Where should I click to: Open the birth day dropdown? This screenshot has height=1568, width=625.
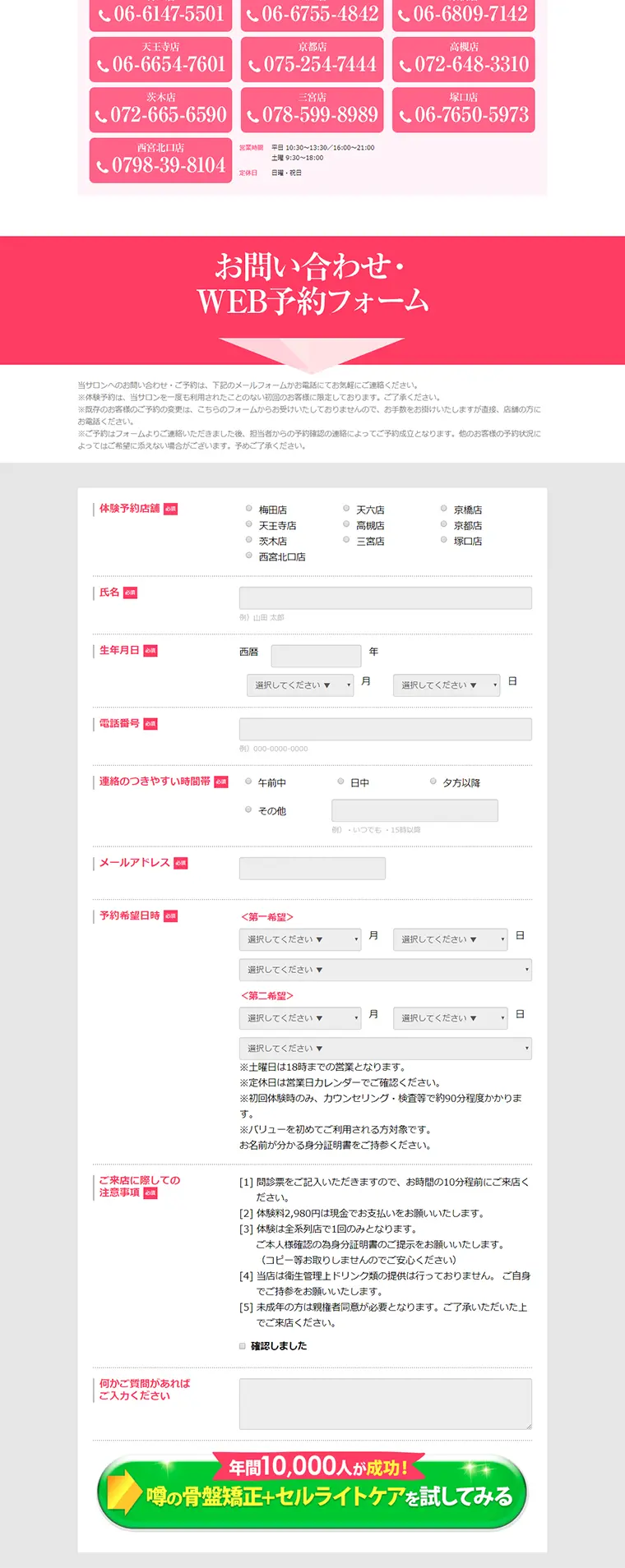(x=447, y=685)
